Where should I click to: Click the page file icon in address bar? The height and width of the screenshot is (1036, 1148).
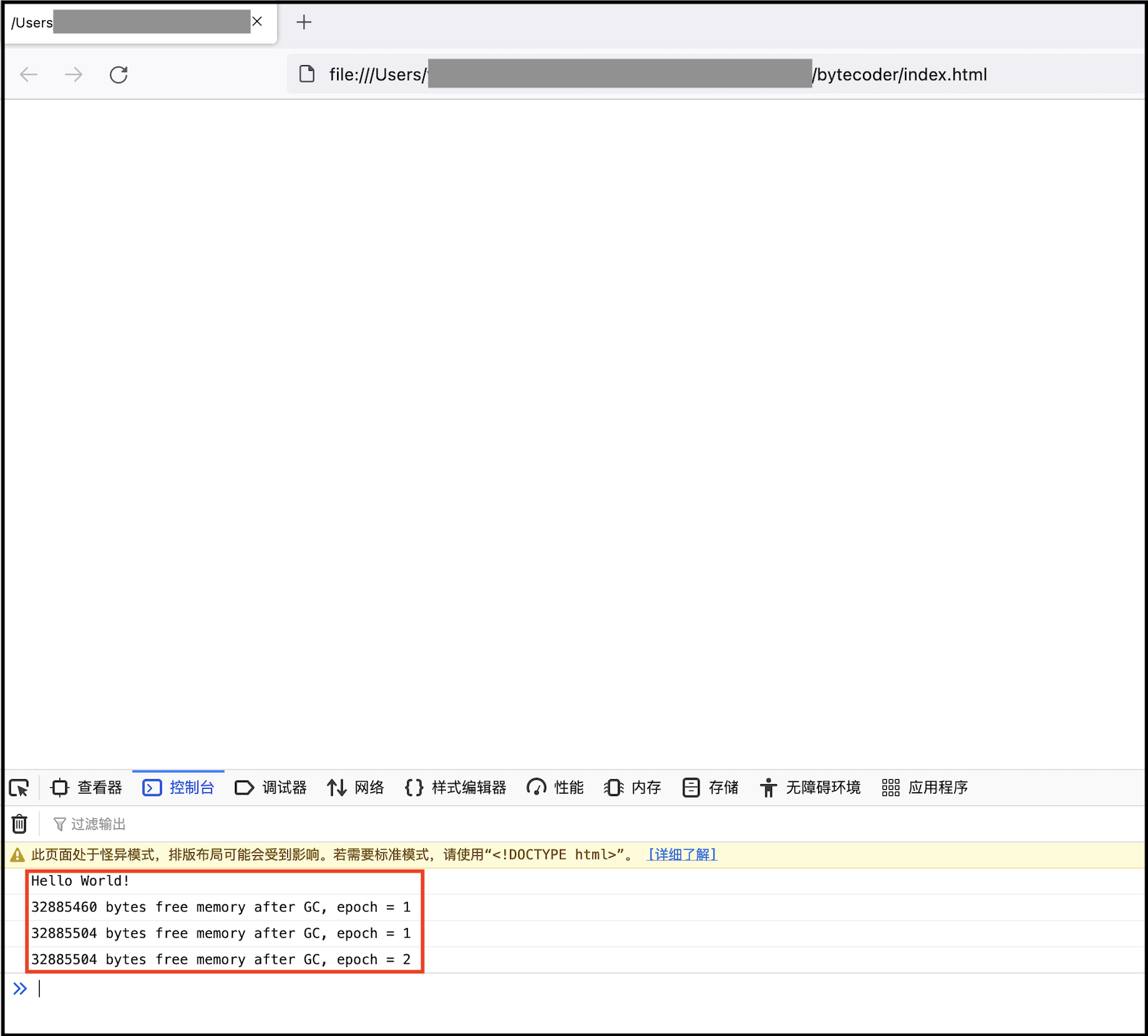click(x=307, y=74)
